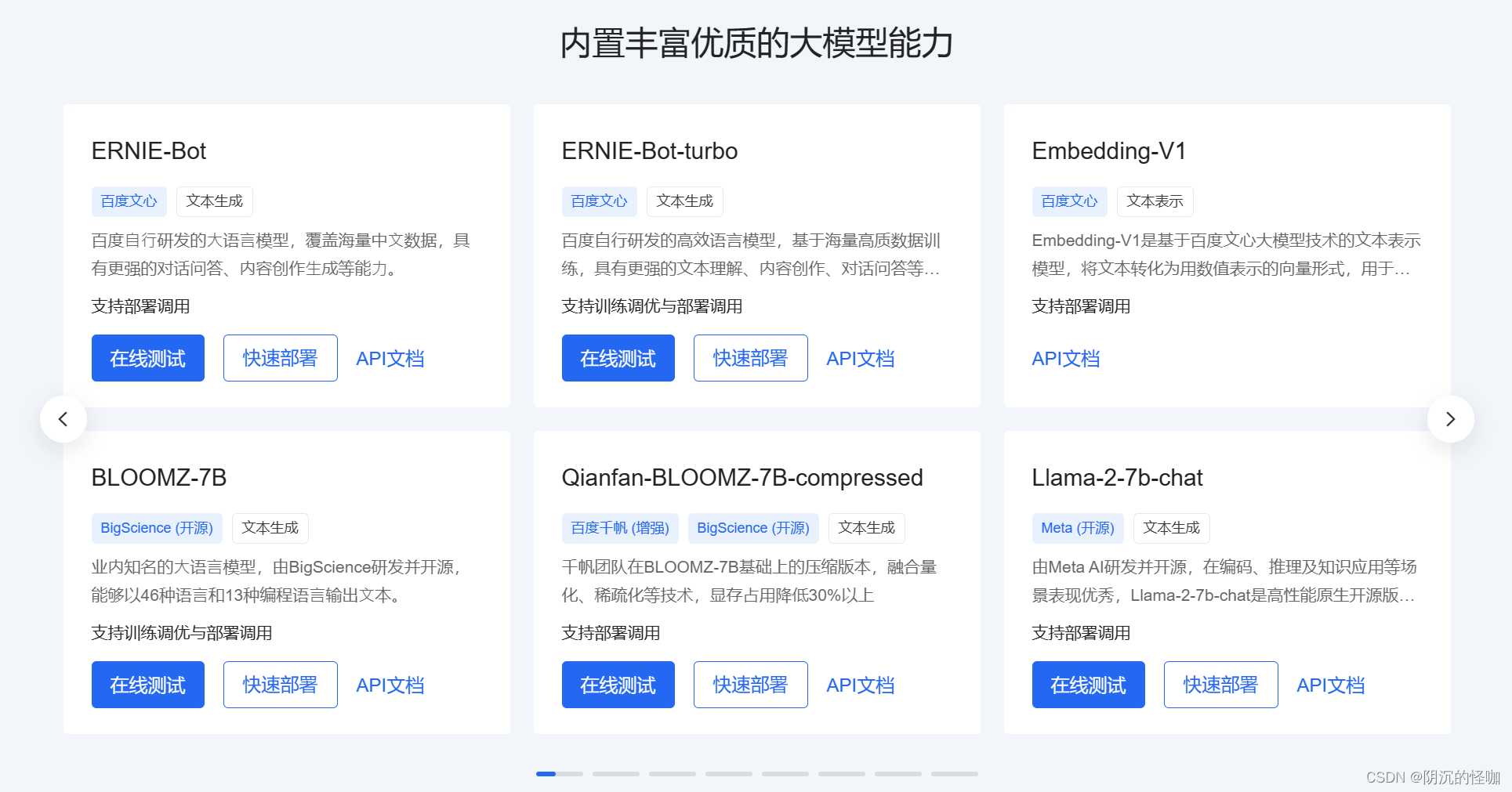The height and width of the screenshot is (792, 1512).
Task: Open API文档 link for ERNIE-Bot
Action: pyautogui.click(x=390, y=359)
